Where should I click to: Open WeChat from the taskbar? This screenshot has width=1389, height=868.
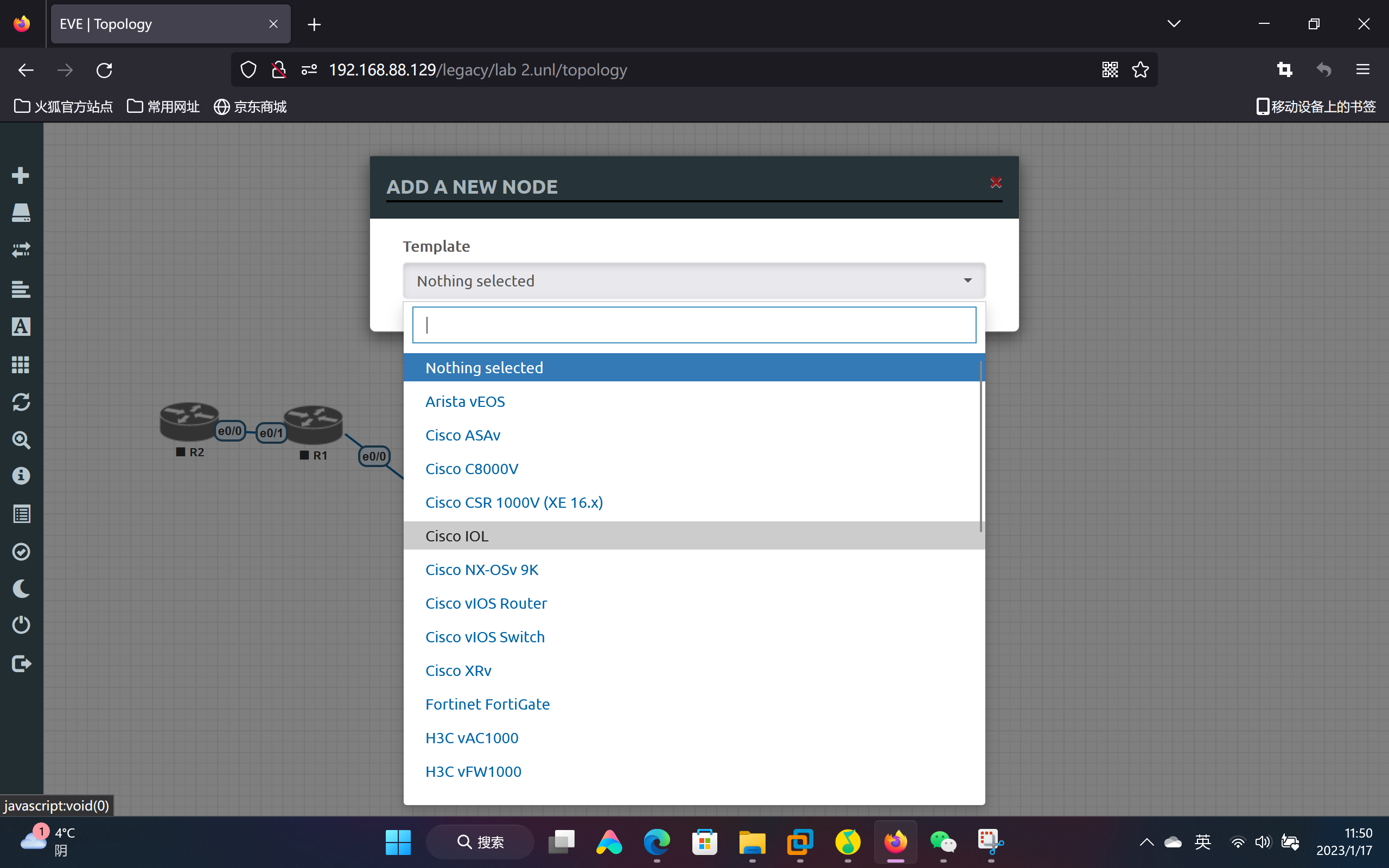click(x=943, y=842)
